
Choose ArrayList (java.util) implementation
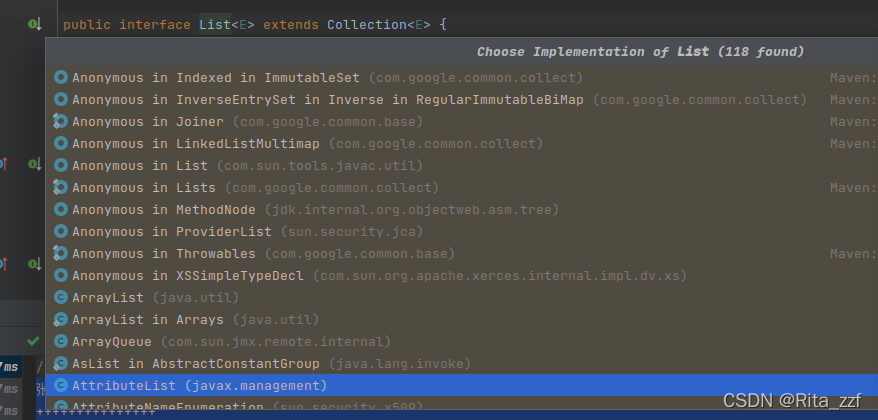tap(461, 298)
